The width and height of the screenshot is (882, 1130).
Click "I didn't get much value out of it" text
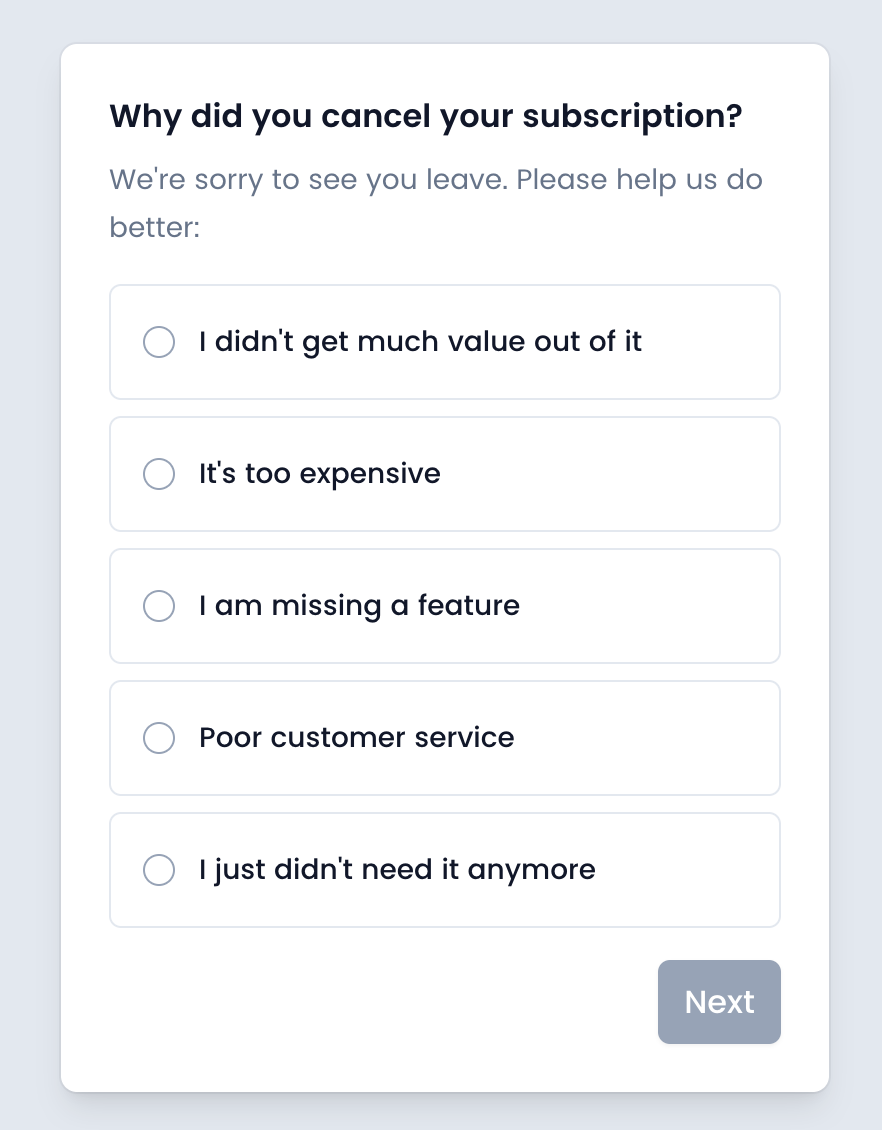pyautogui.click(x=420, y=342)
